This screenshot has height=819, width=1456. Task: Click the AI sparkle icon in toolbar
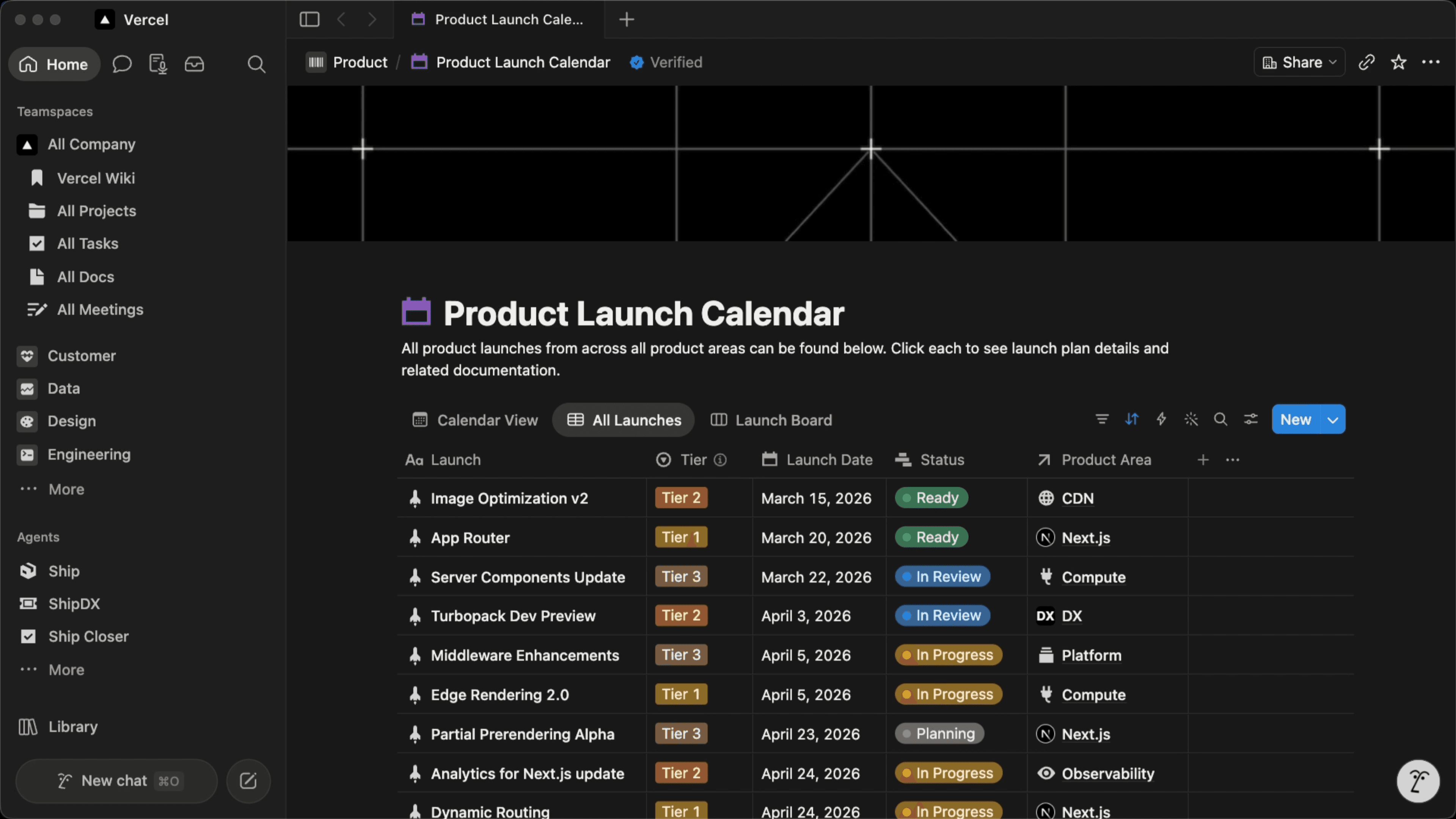[x=1191, y=419]
